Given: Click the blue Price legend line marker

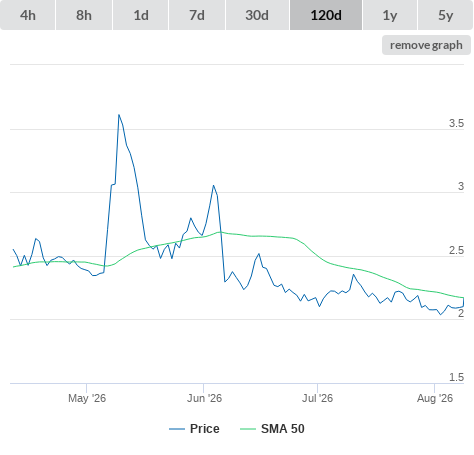Looking at the screenshot, I should [x=177, y=429].
